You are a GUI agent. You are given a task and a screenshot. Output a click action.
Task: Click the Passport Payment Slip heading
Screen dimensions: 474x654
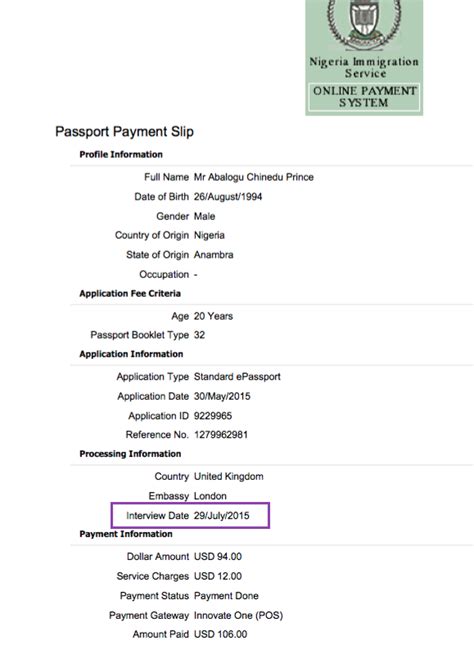click(x=124, y=132)
